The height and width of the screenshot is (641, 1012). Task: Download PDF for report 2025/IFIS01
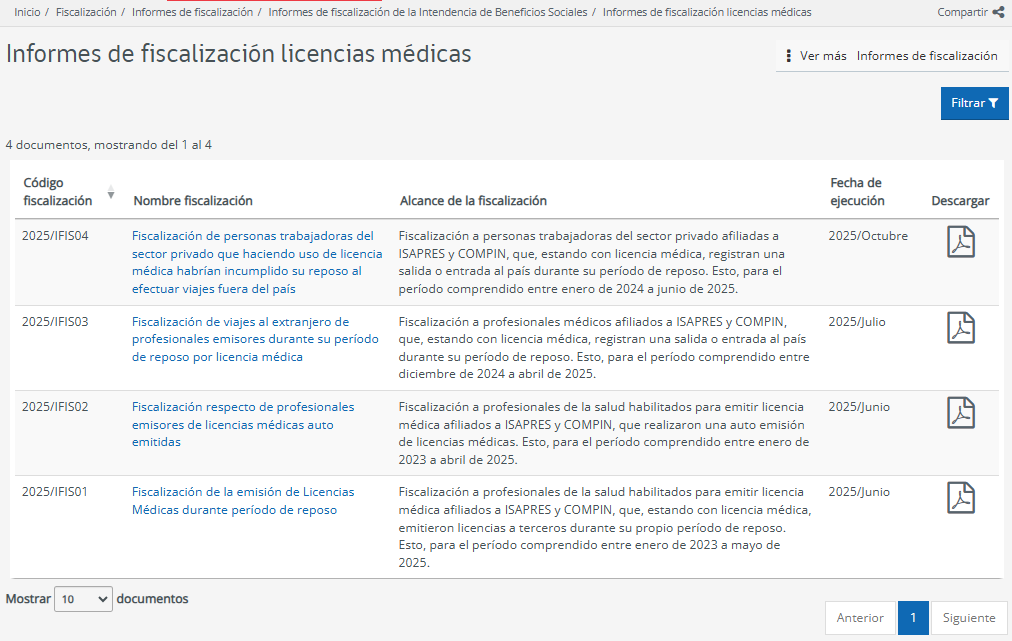[960, 497]
